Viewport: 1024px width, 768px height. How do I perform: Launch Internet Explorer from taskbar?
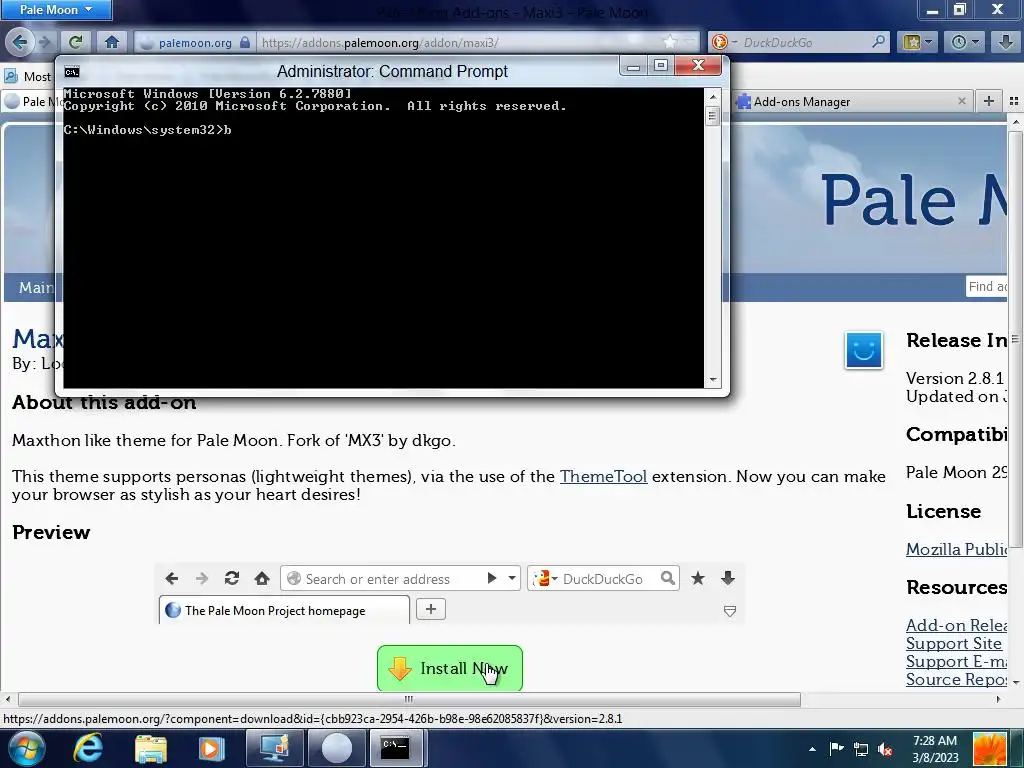pyautogui.click(x=88, y=748)
